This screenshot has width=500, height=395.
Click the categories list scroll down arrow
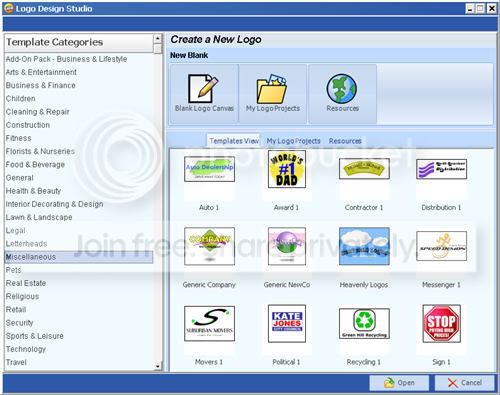point(158,366)
